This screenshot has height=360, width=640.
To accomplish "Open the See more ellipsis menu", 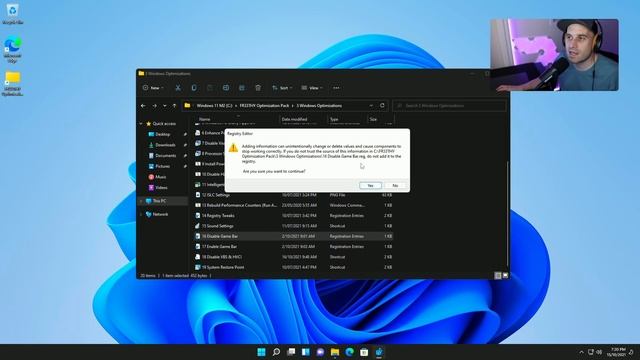I will [336, 88].
